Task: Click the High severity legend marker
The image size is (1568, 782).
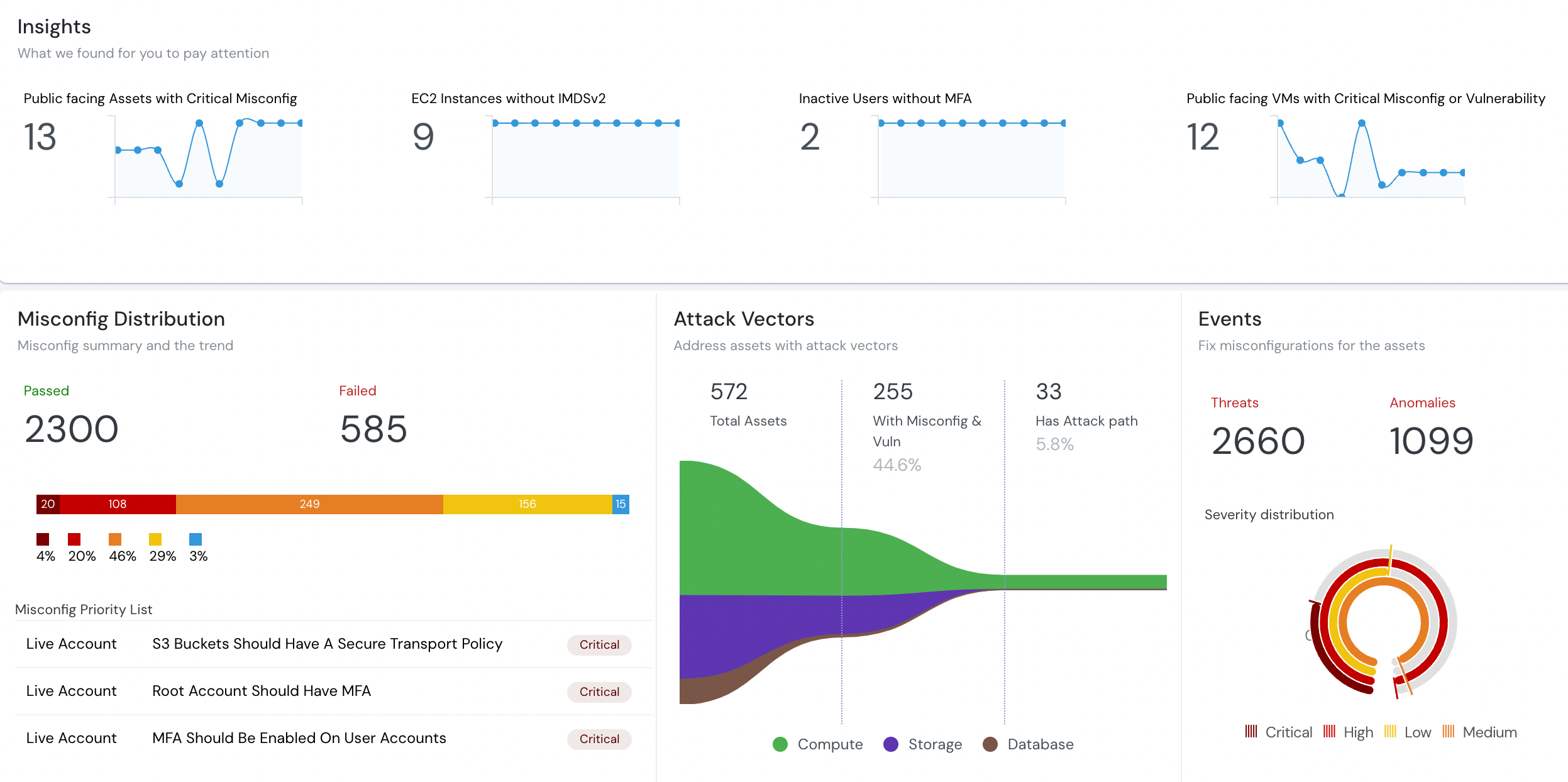Action: point(1331,732)
